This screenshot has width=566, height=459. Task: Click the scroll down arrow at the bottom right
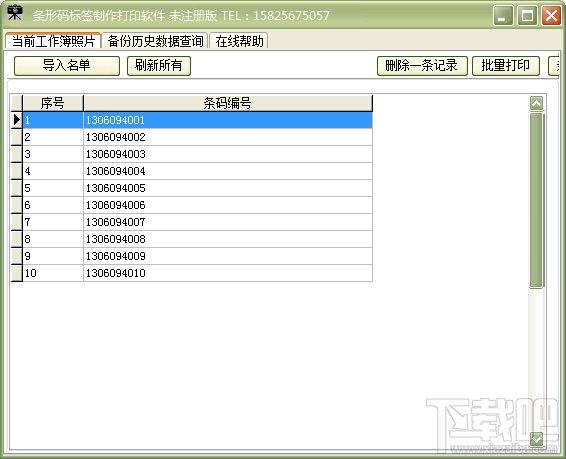pyautogui.click(x=536, y=439)
